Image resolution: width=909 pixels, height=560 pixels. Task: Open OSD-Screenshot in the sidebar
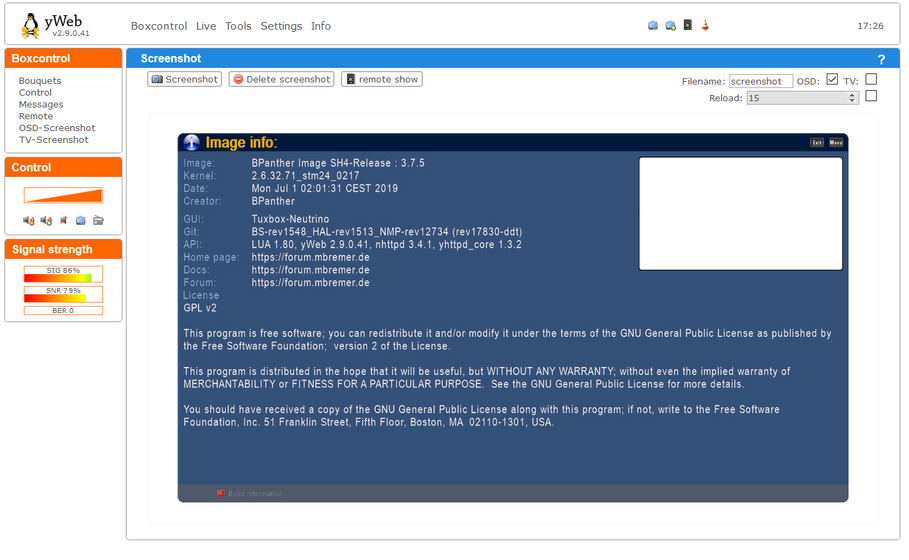pos(57,128)
